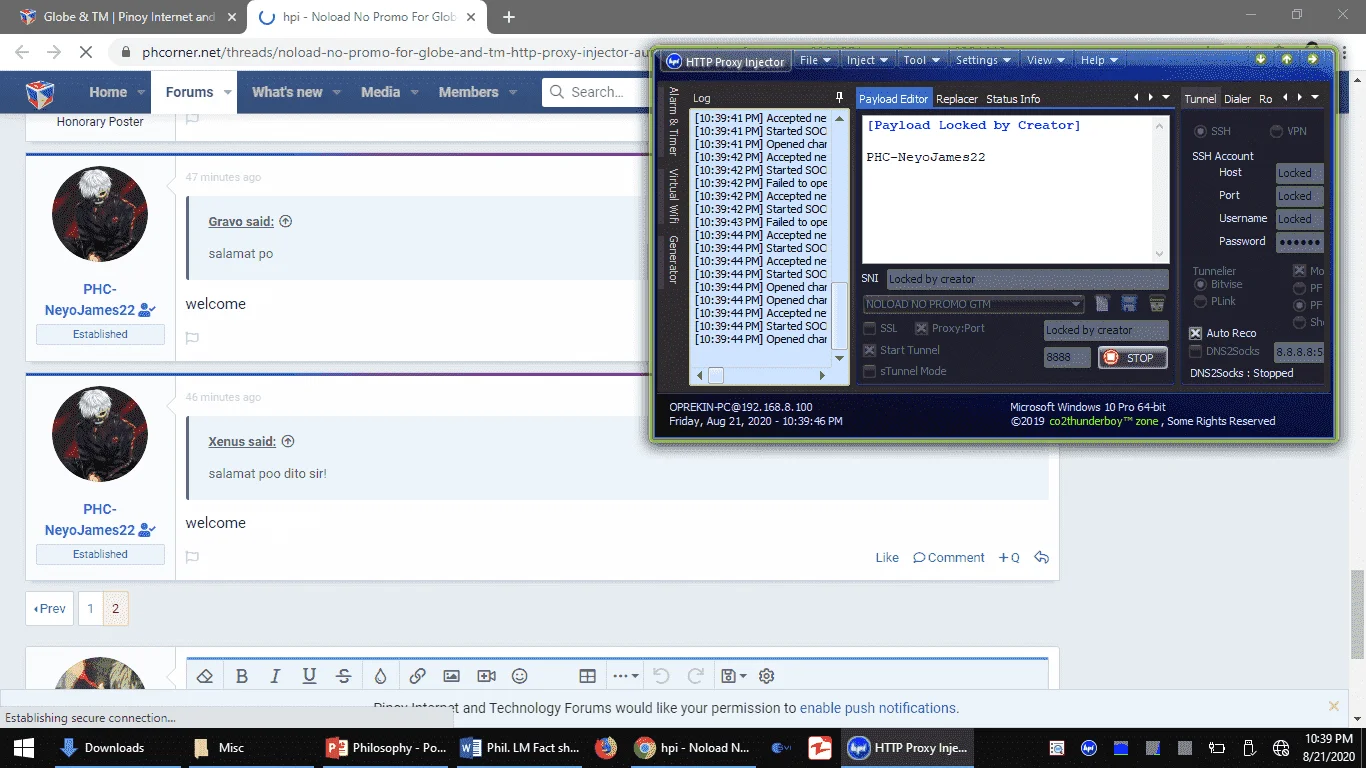Go to the Prev page button
1366x768 pixels.
click(49, 608)
